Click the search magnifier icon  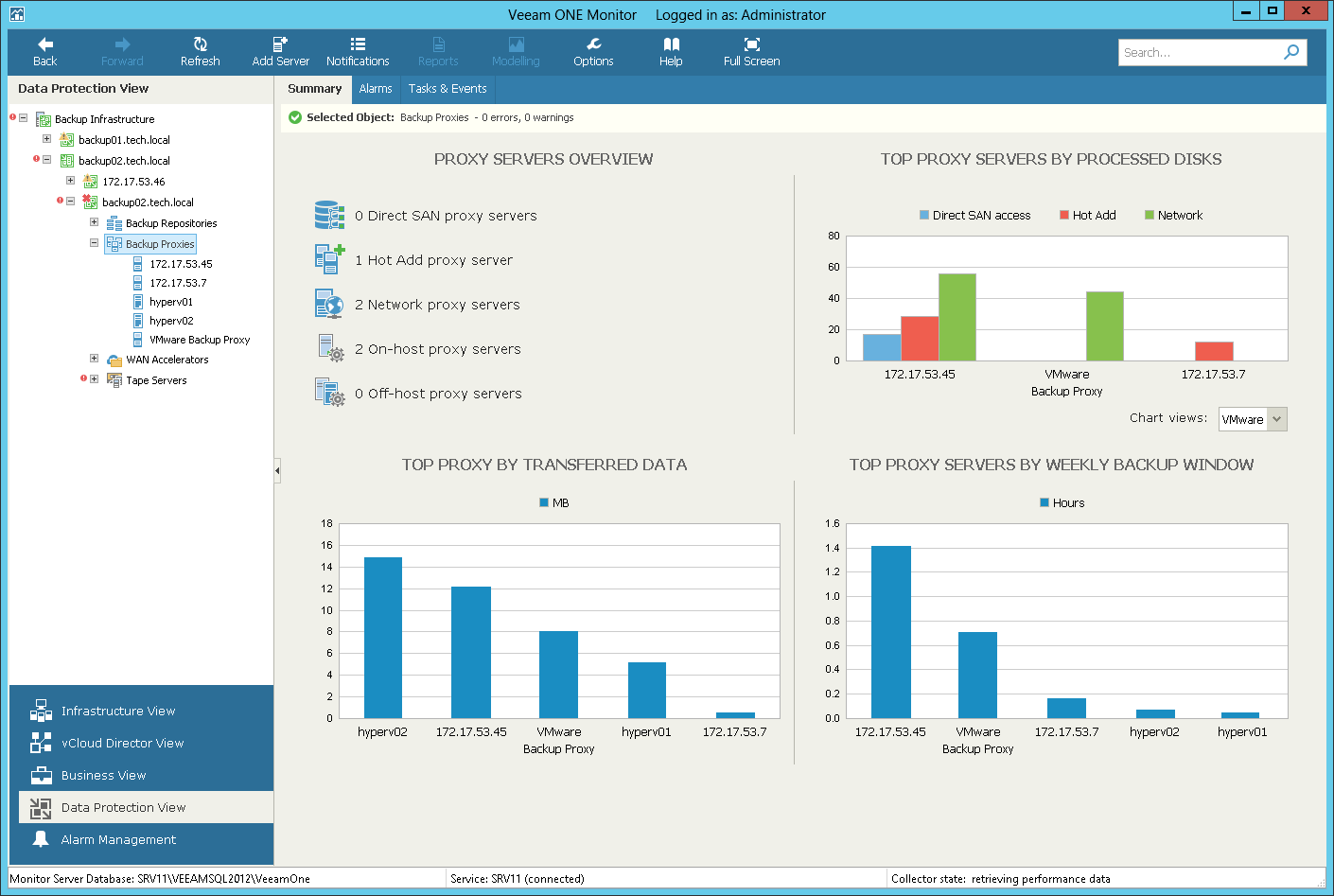click(x=1291, y=52)
